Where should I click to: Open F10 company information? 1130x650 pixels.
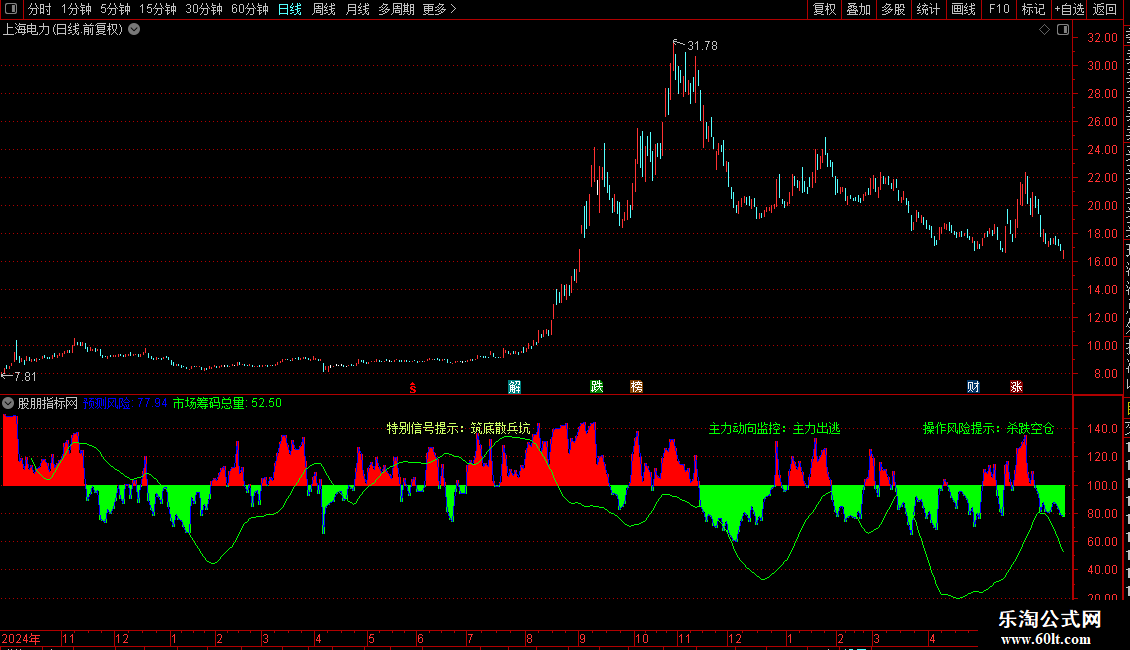coord(999,9)
